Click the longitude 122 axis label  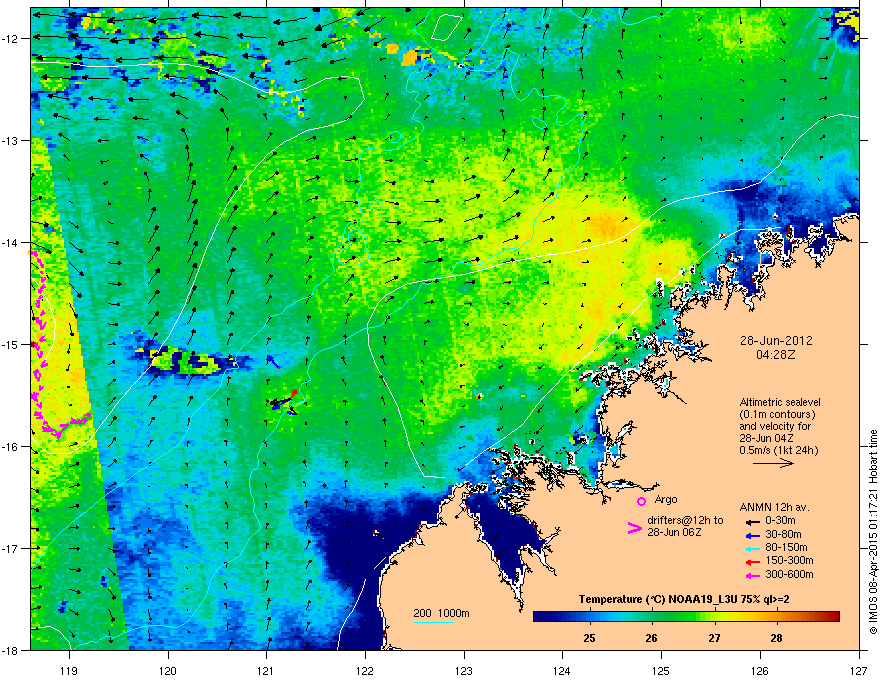[x=365, y=670]
